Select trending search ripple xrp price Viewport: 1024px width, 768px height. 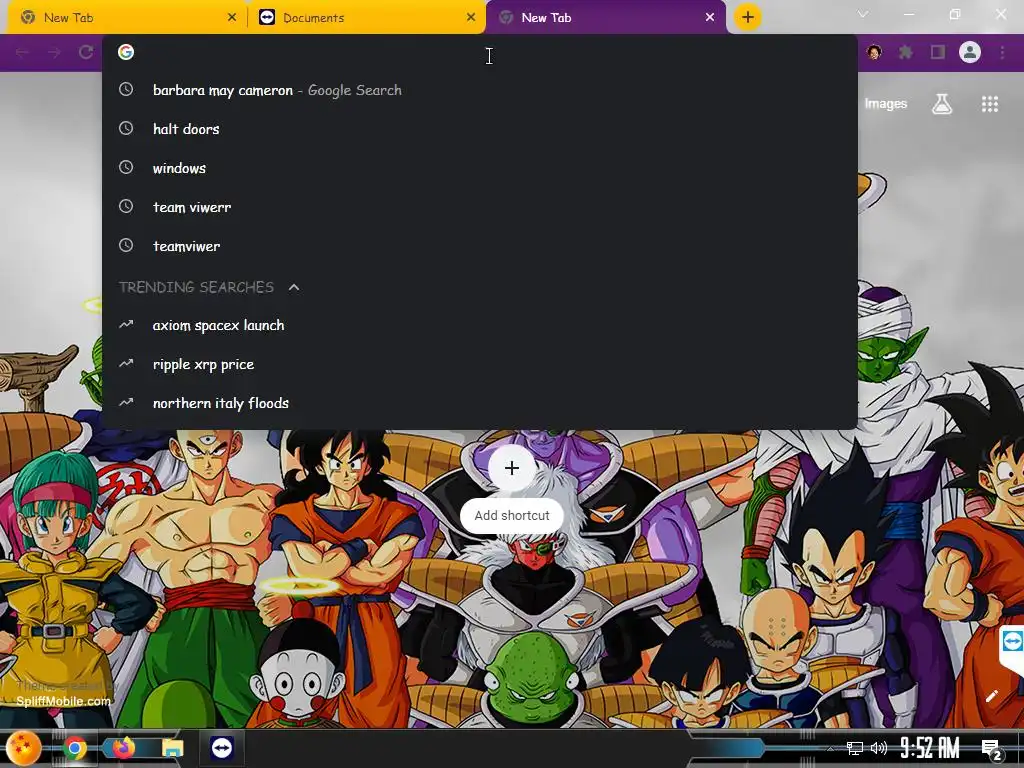pos(479,364)
